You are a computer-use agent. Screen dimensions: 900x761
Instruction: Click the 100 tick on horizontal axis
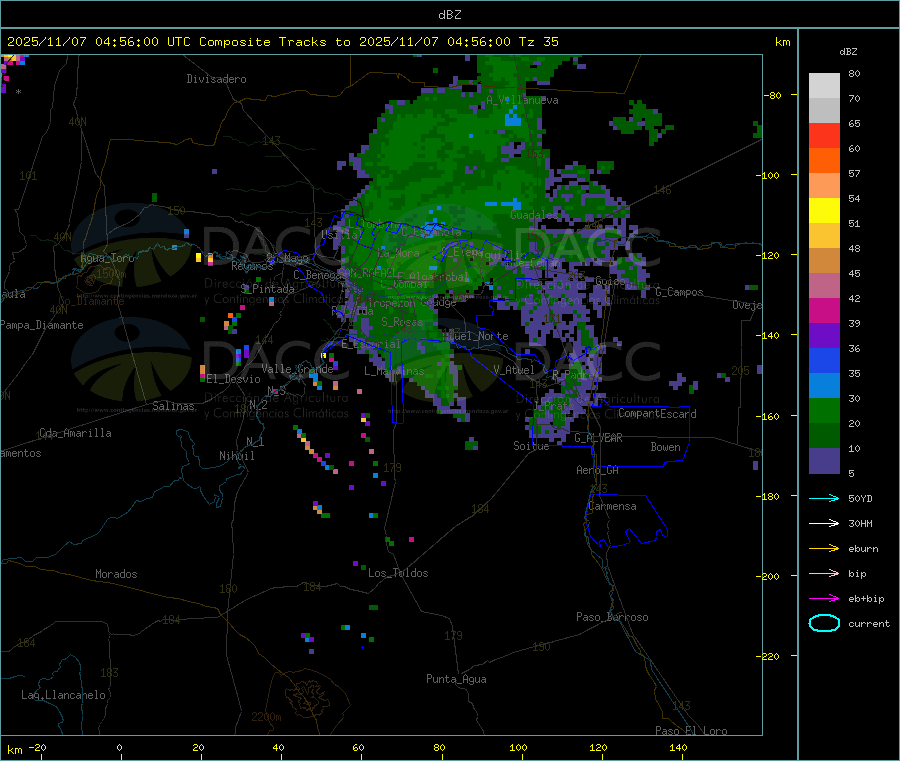[518, 747]
